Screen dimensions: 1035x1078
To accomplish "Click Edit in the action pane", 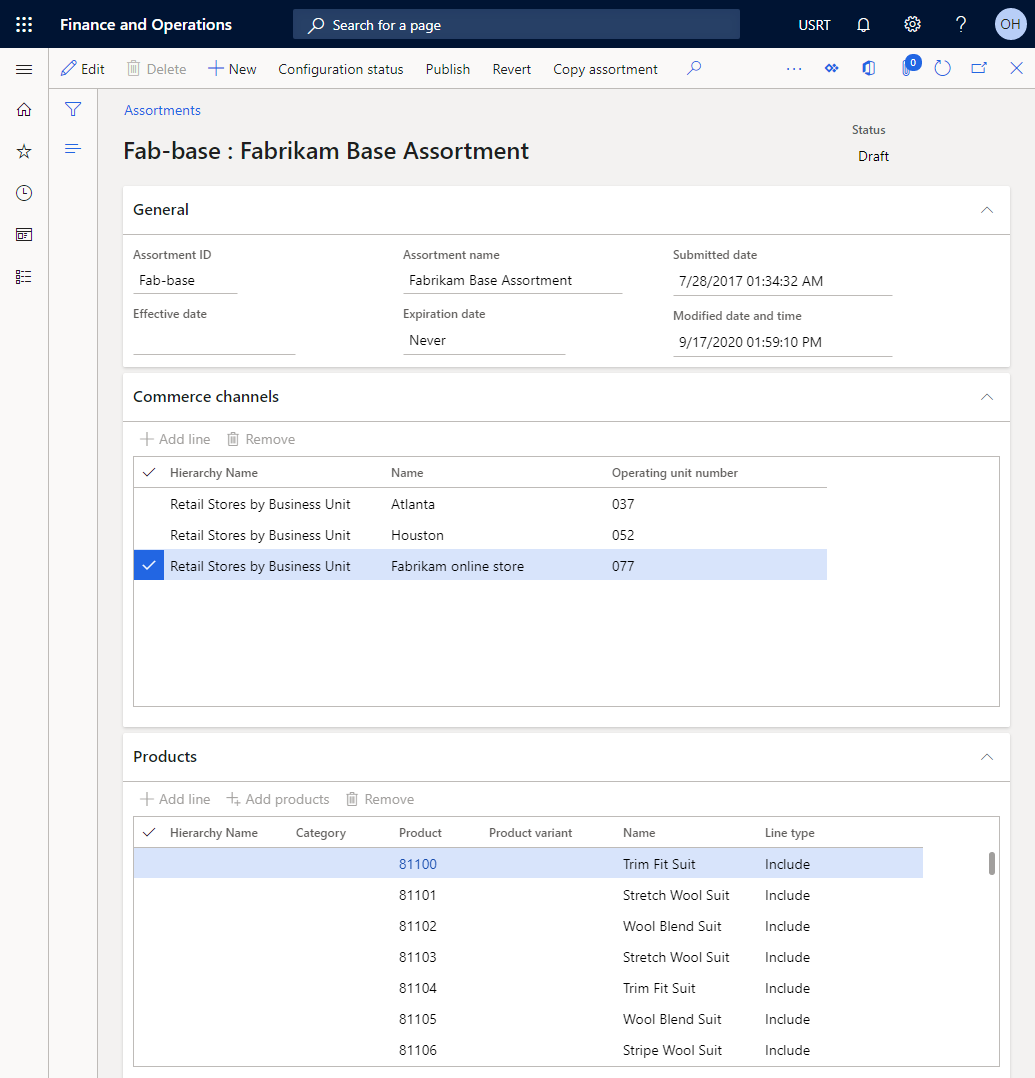I will point(83,69).
